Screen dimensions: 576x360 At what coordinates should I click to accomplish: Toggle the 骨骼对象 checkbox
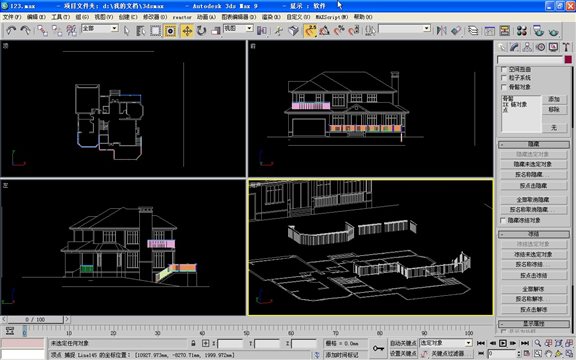point(504,87)
